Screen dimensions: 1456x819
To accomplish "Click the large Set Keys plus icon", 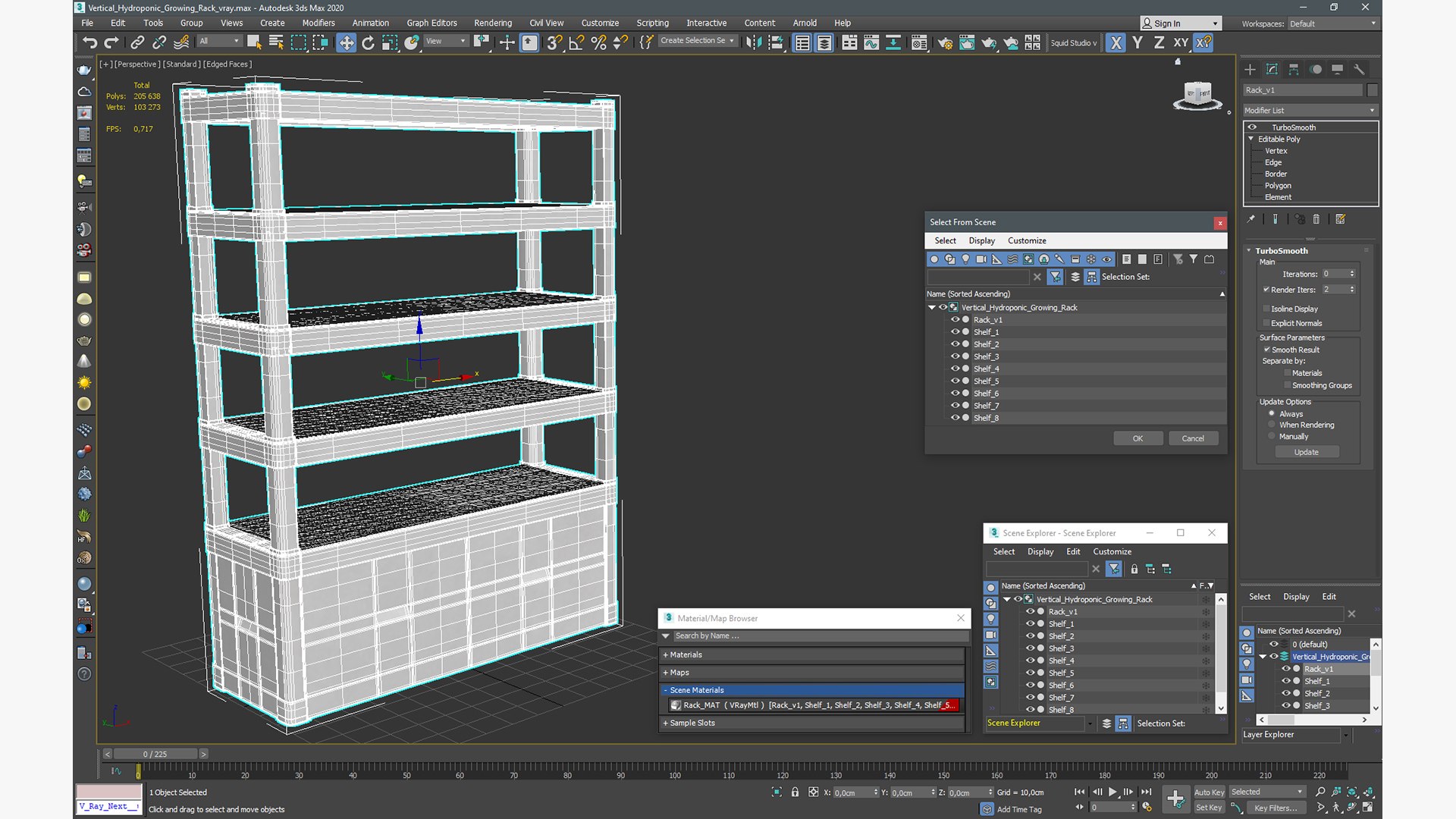I will coord(1175,799).
